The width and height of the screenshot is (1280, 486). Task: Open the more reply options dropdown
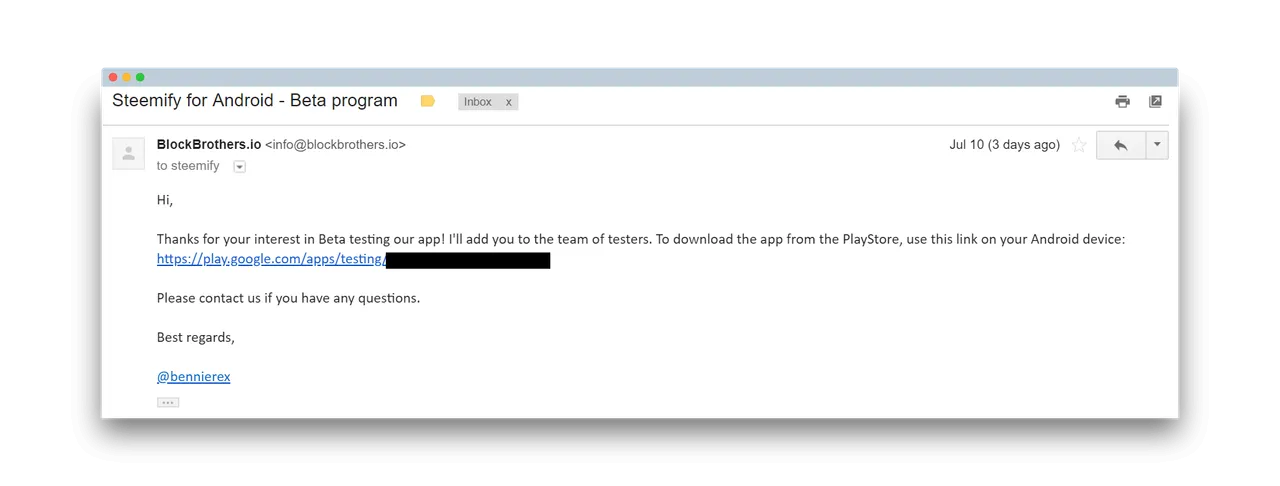pyautogui.click(x=1156, y=145)
